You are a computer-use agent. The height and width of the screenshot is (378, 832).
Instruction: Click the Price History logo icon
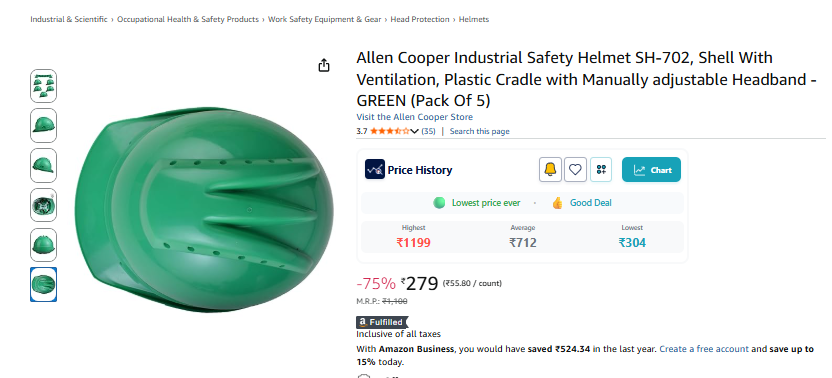[x=375, y=170]
